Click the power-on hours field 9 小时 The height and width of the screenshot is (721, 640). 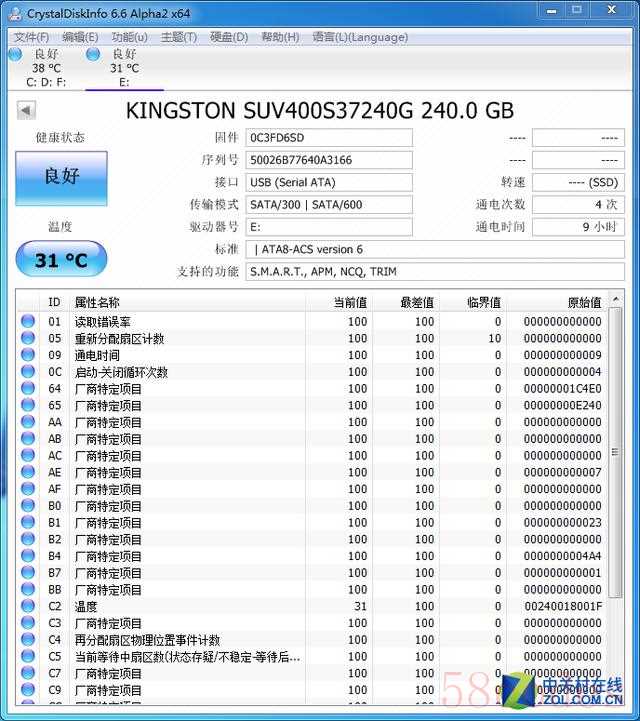[578, 227]
